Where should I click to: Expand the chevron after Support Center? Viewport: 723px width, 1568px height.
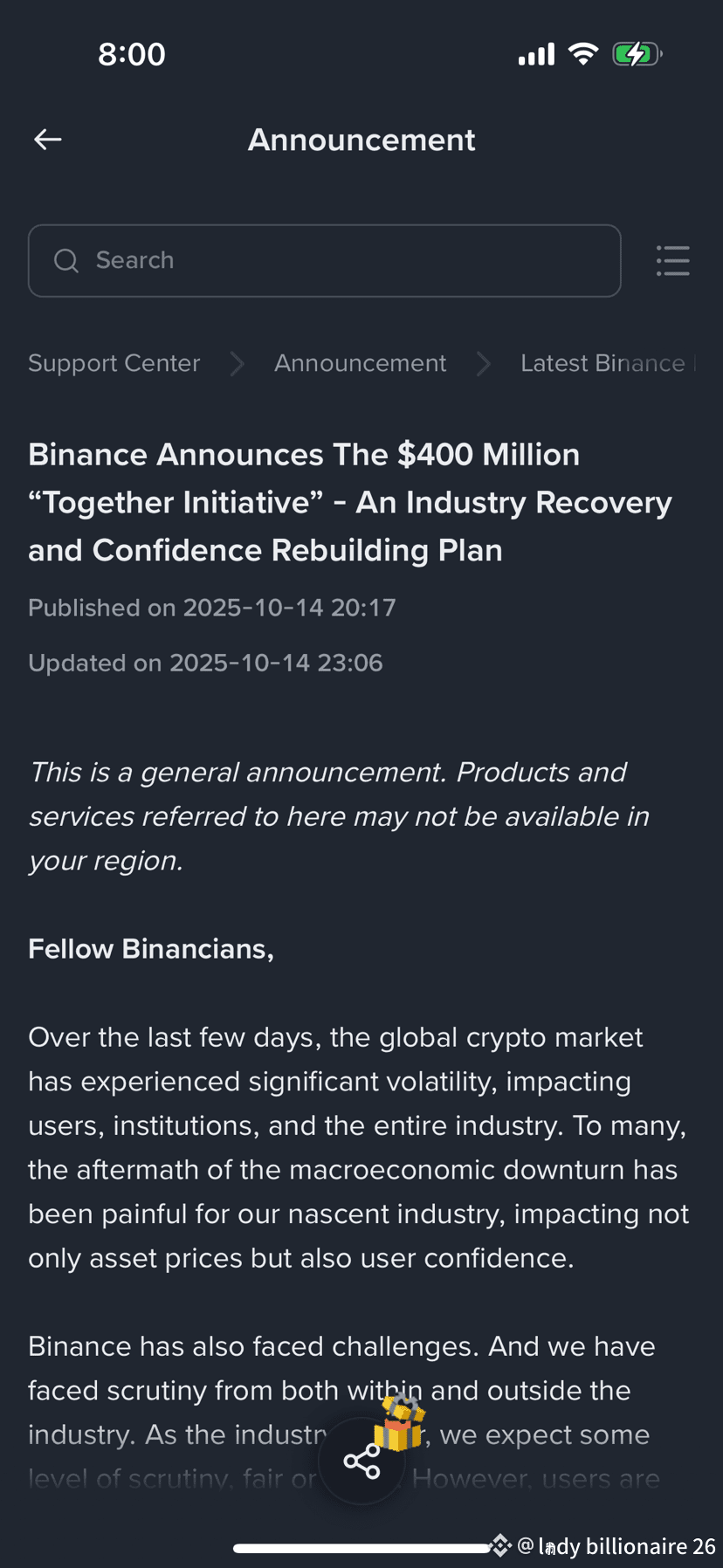tap(236, 364)
